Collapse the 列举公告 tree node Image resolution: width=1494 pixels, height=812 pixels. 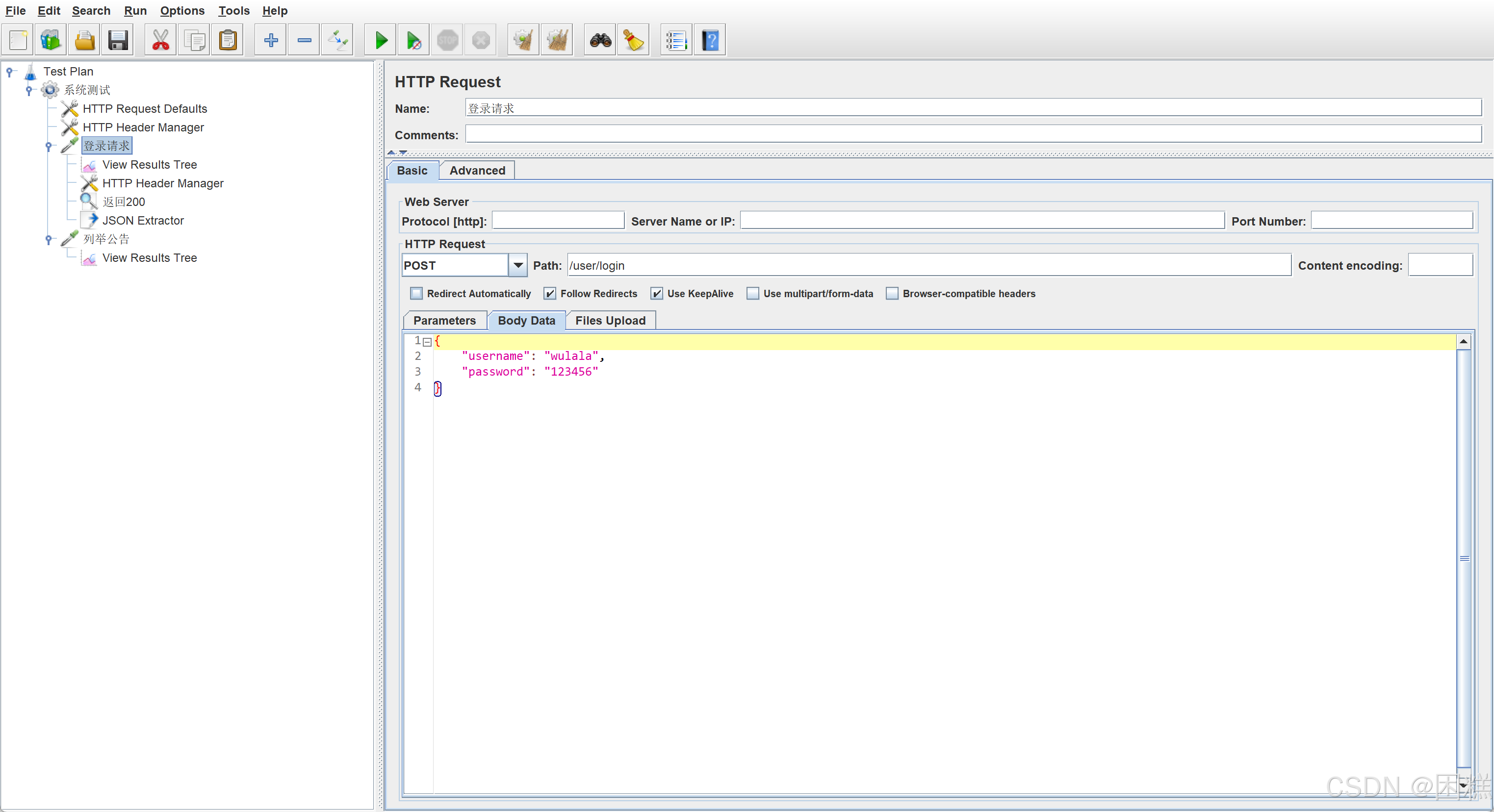click(x=49, y=239)
